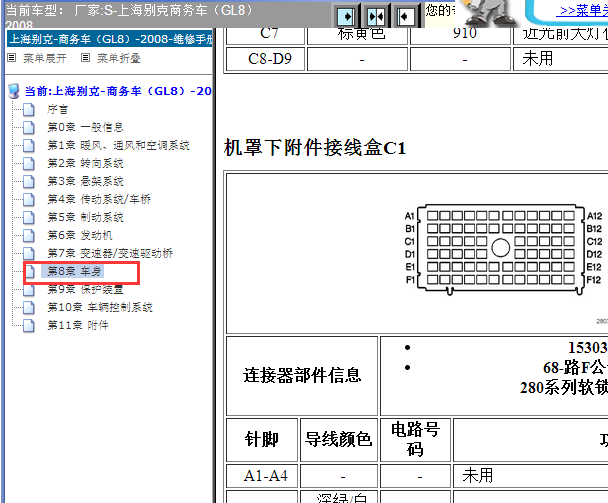Click the 导线颜色 column header

click(339, 440)
